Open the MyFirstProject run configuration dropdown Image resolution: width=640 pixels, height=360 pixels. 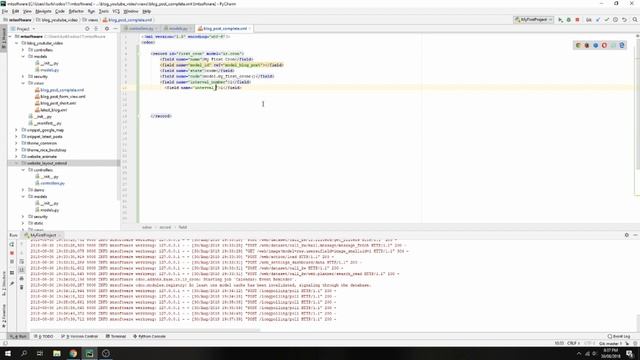(533, 20)
